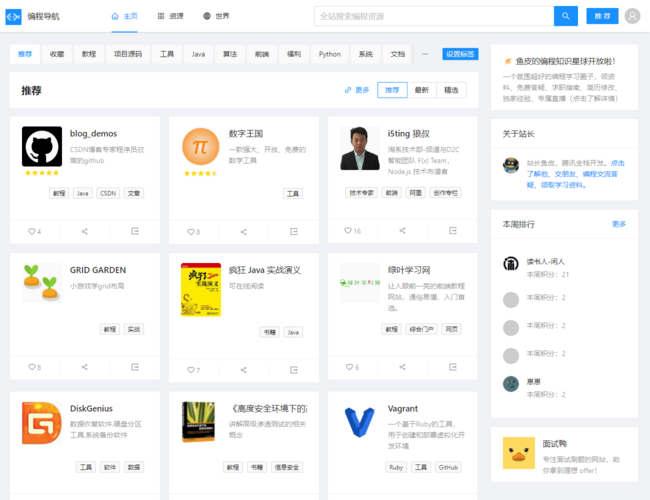
Task: Switch the list filter to 精选
Action: [451, 90]
